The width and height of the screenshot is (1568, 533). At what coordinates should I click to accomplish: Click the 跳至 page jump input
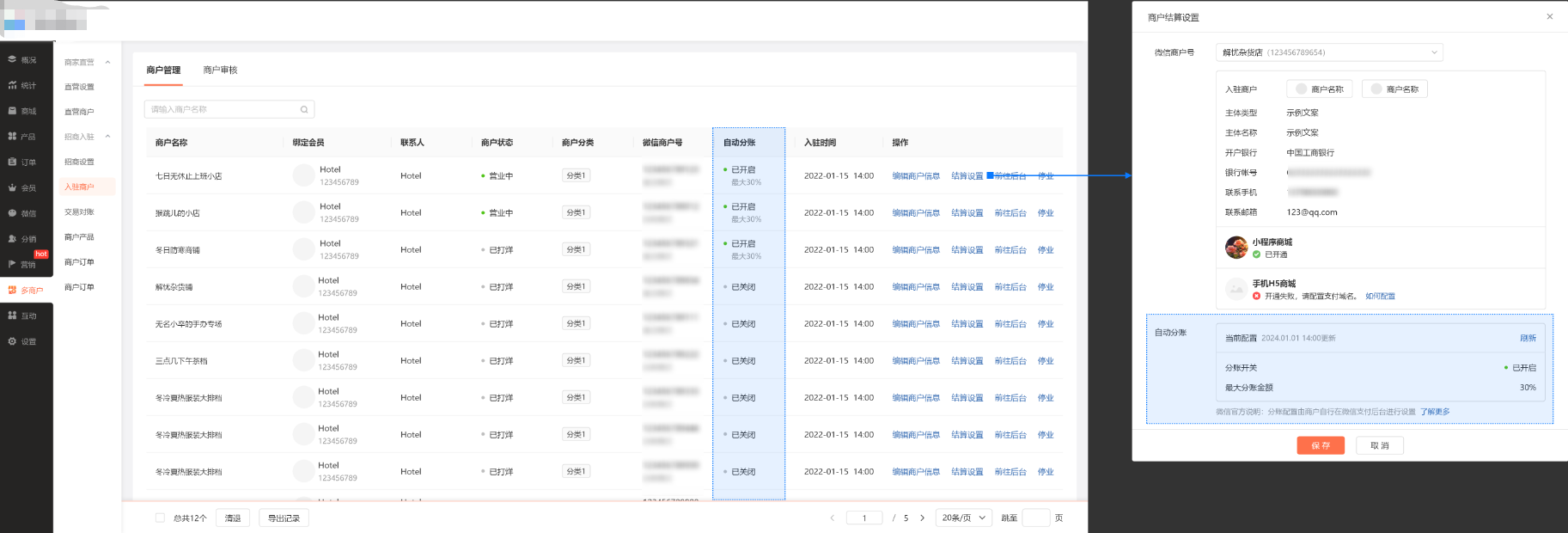pos(1036,518)
